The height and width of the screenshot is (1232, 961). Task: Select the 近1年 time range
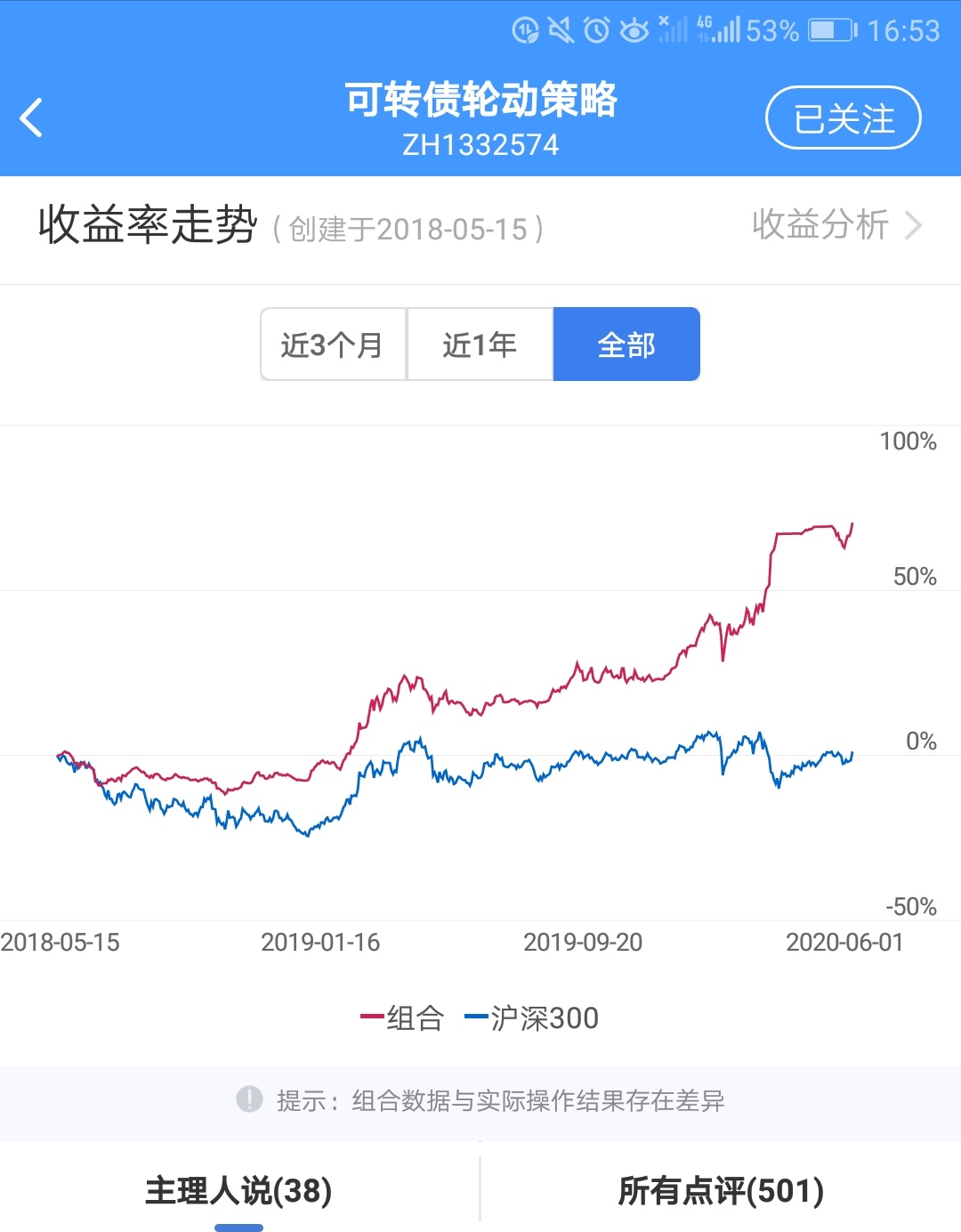(480, 344)
